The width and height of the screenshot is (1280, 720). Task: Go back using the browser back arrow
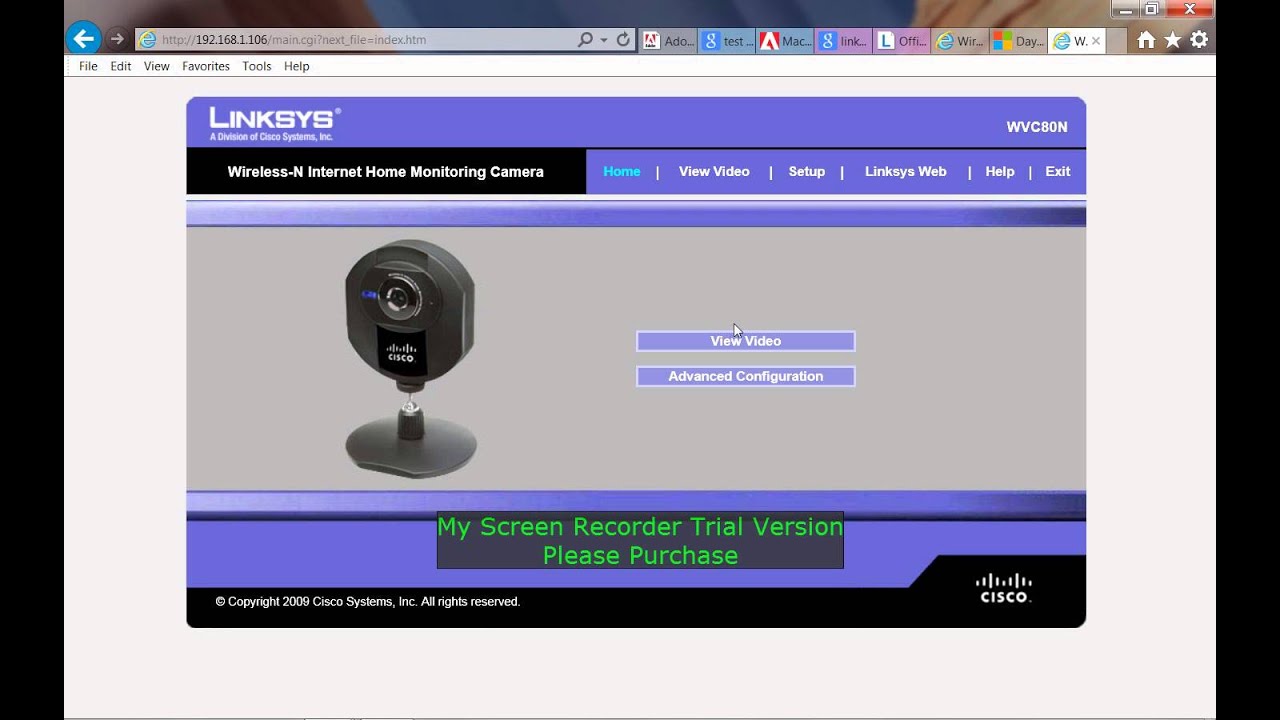click(83, 40)
